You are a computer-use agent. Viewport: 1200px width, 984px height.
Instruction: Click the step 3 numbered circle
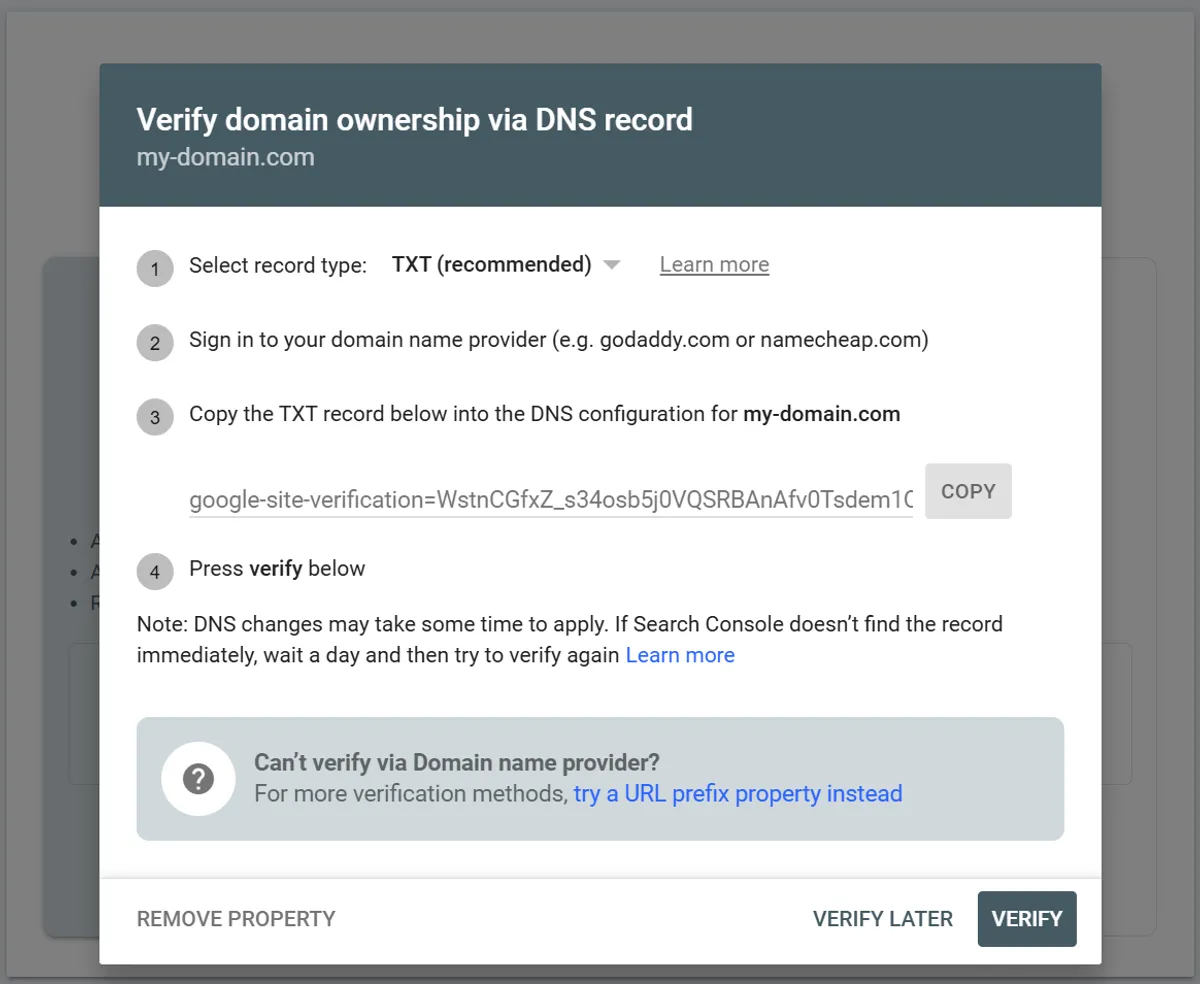[155, 417]
